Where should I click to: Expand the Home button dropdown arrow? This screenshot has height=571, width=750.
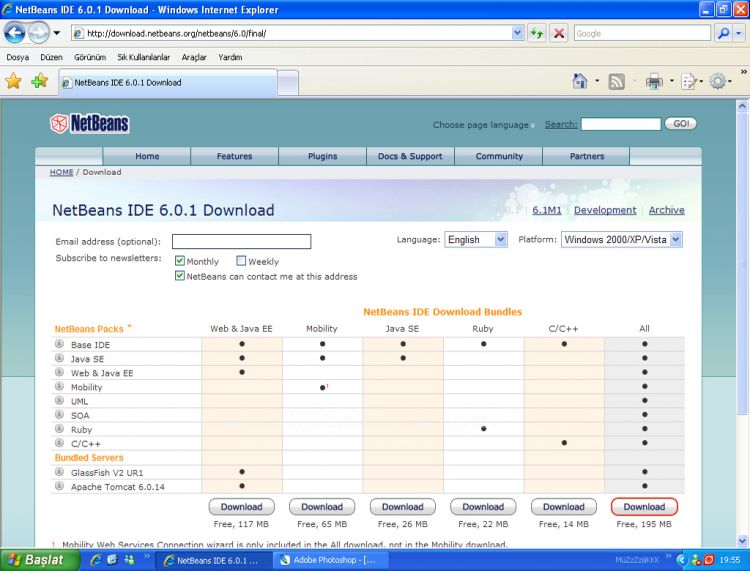(x=597, y=81)
